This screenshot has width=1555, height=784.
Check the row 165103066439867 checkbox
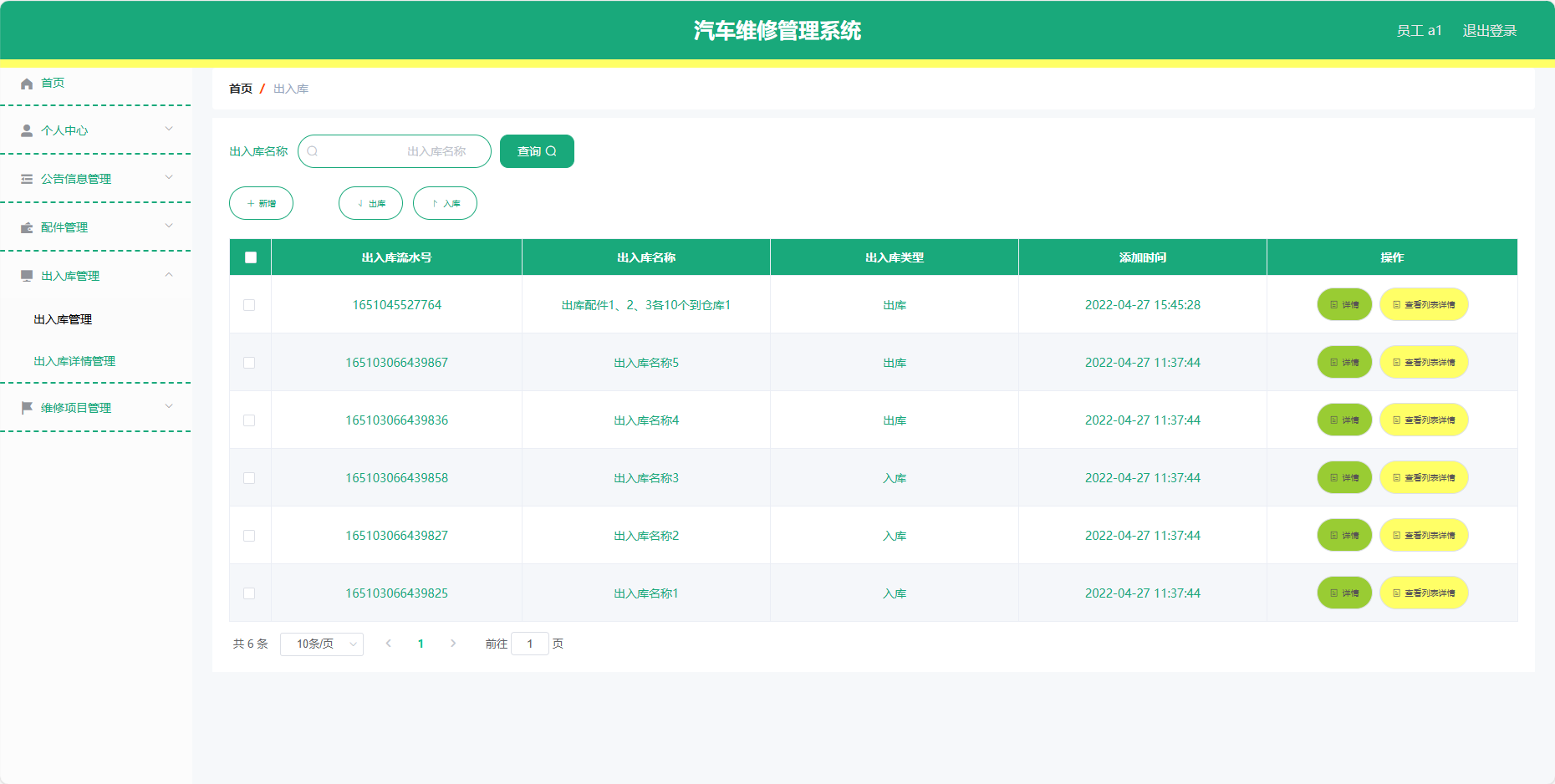pyautogui.click(x=249, y=363)
